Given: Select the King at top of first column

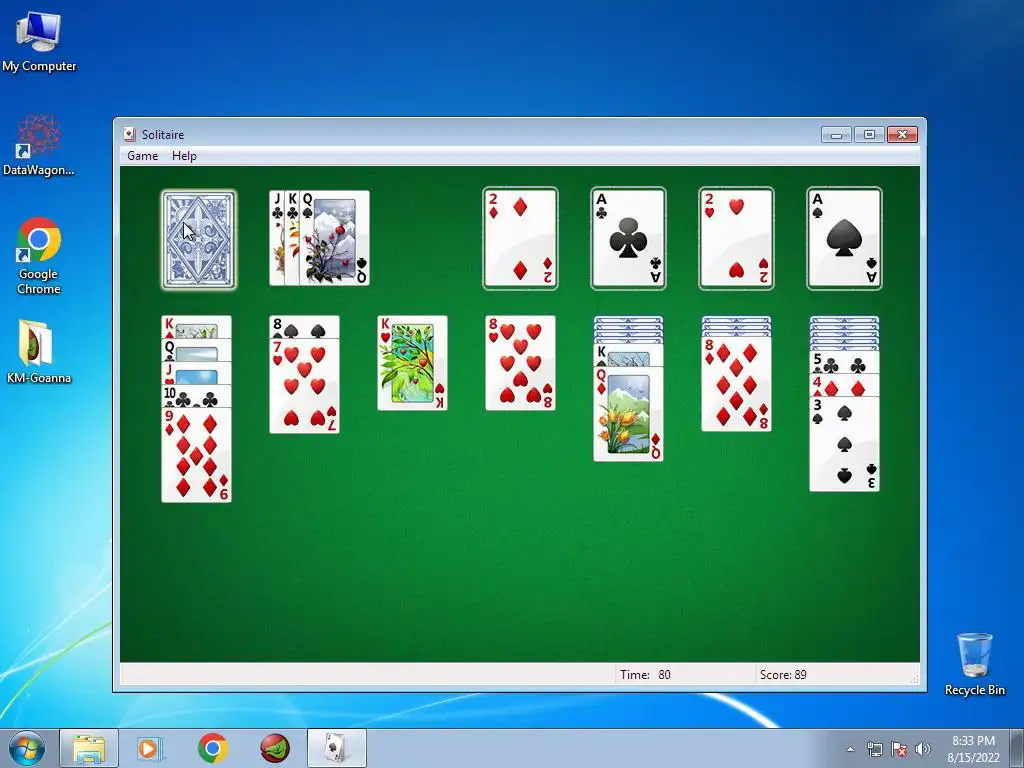Looking at the screenshot, I should tap(197, 327).
